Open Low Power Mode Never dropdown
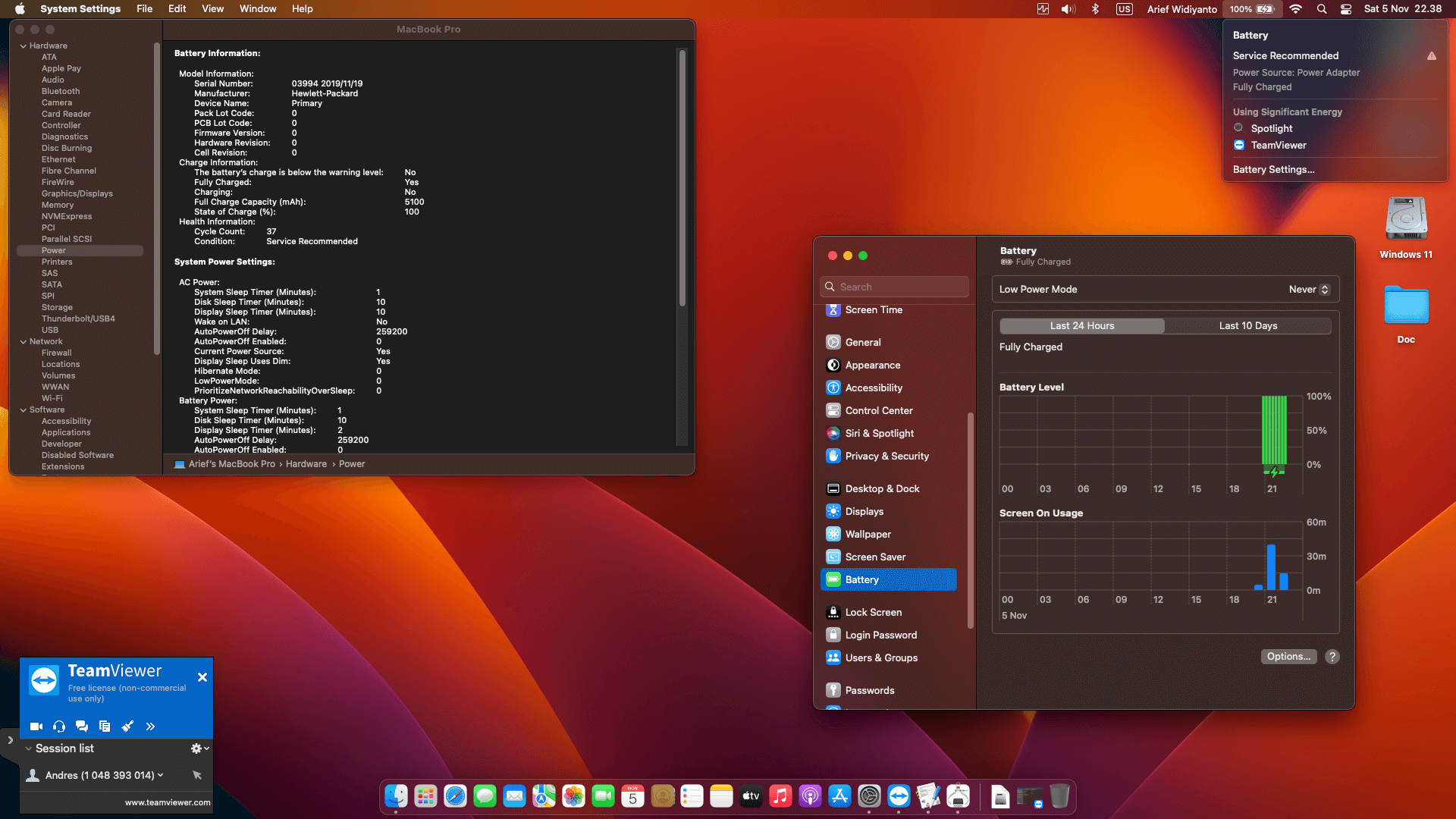The height and width of the screenshot is (819, 1456). point(1309,290)
